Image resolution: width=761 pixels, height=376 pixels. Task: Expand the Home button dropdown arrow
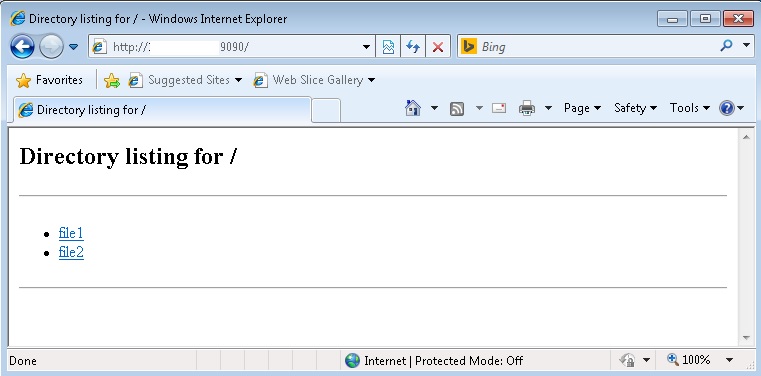434,108
